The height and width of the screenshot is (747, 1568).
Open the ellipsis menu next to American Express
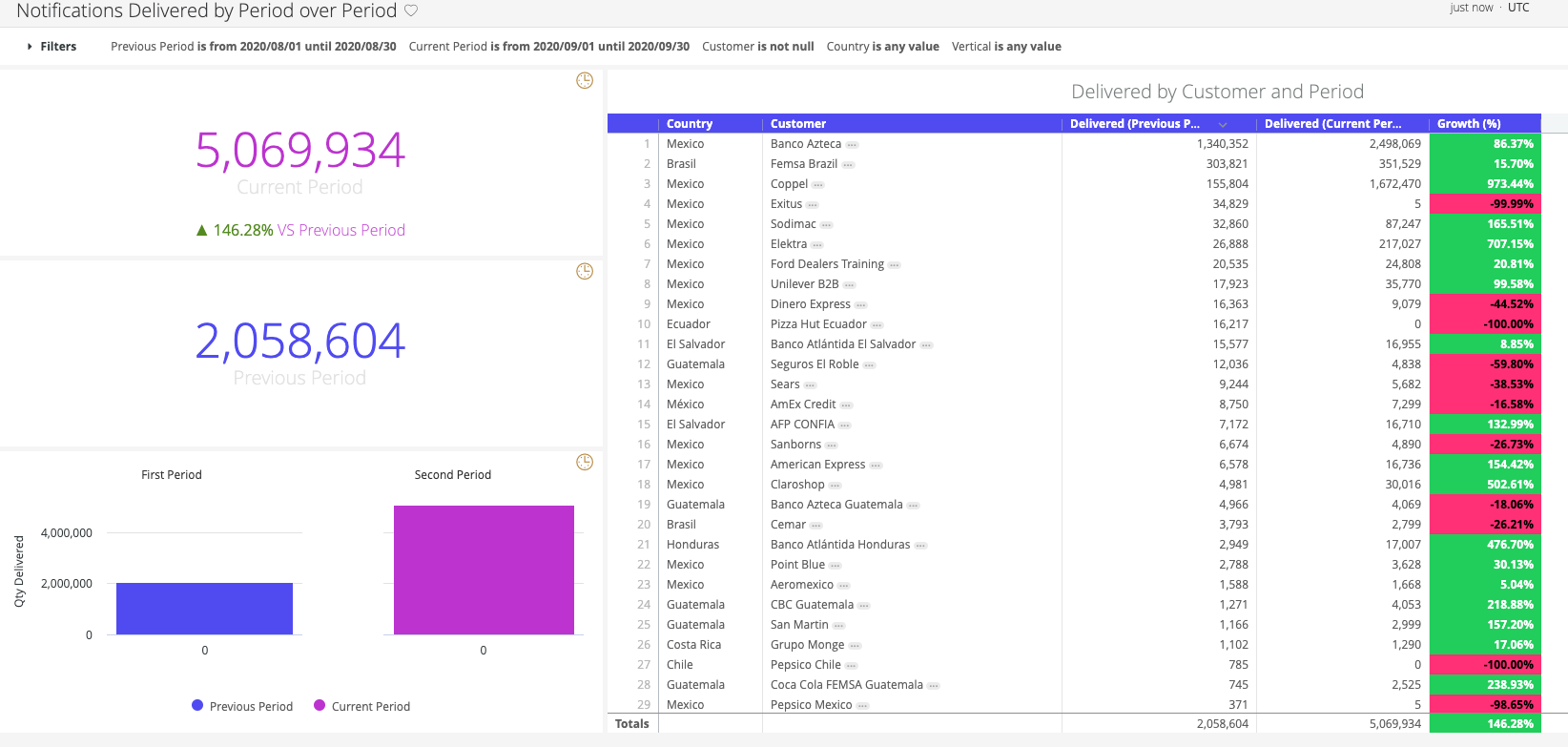877,466
